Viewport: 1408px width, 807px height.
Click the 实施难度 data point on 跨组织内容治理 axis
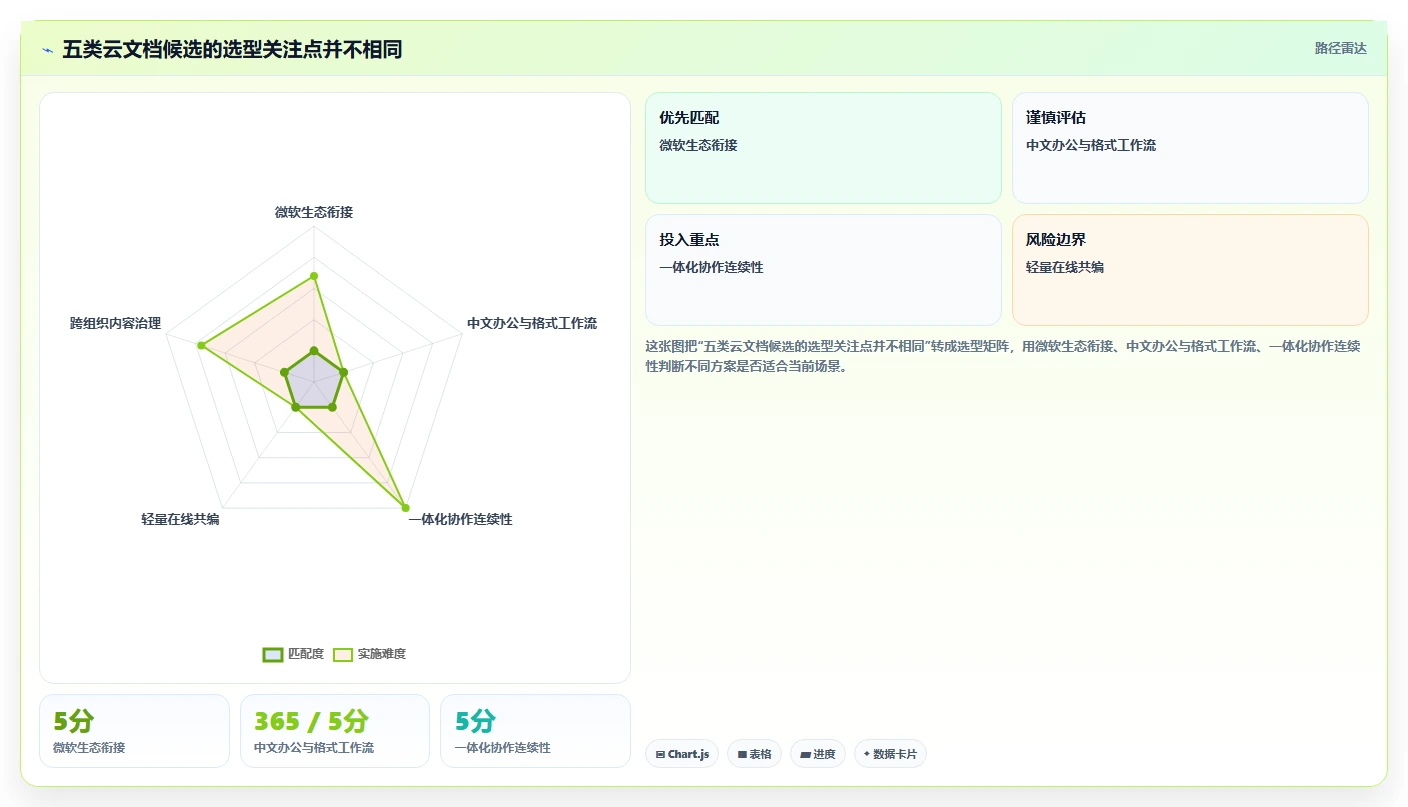201,345
